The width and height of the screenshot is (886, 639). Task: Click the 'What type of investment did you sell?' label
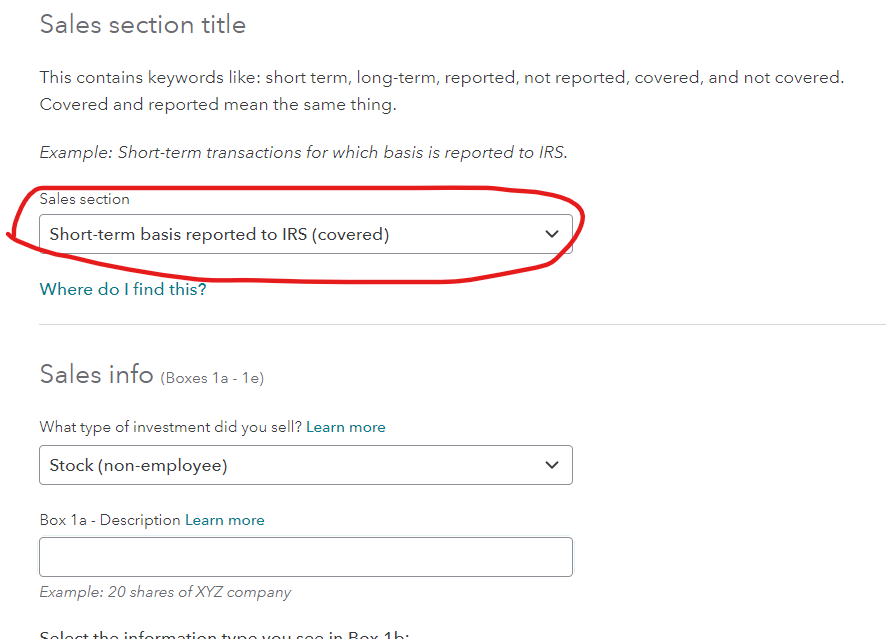pyautogui.click(x=171, y=427)
